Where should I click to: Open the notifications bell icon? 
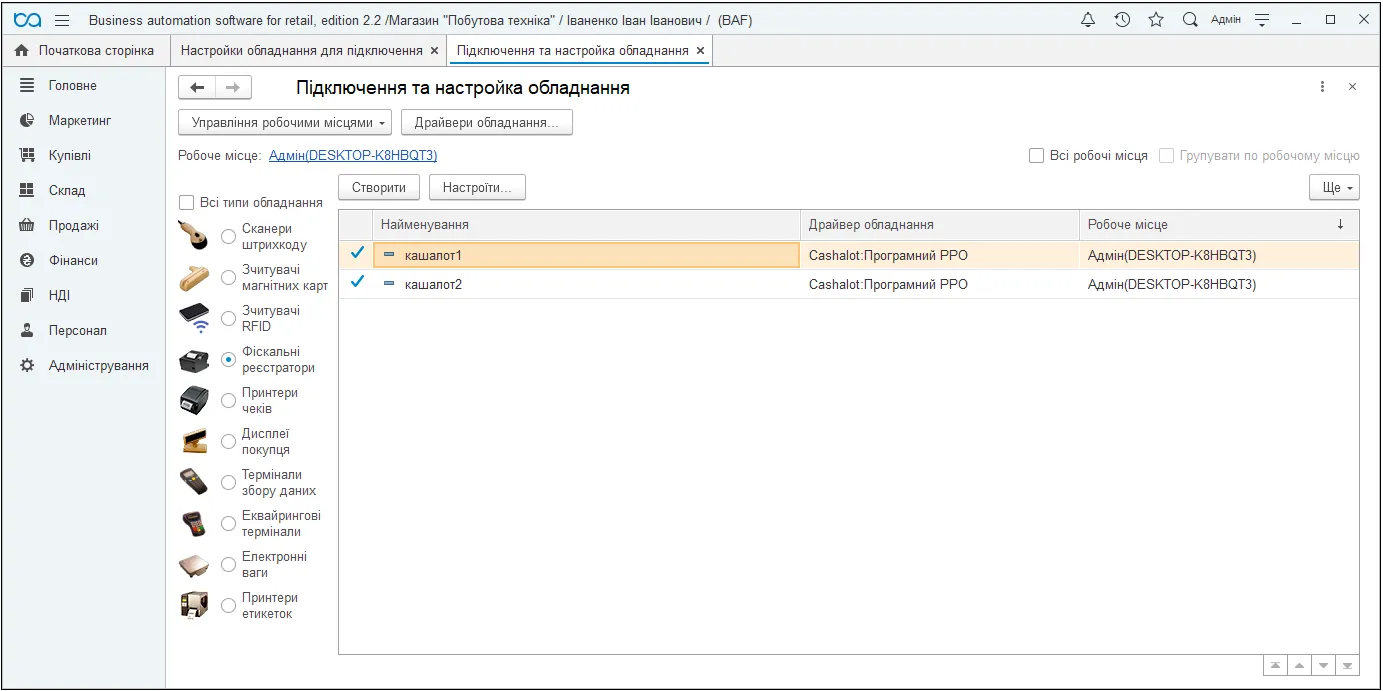(x=1088, y=20)
